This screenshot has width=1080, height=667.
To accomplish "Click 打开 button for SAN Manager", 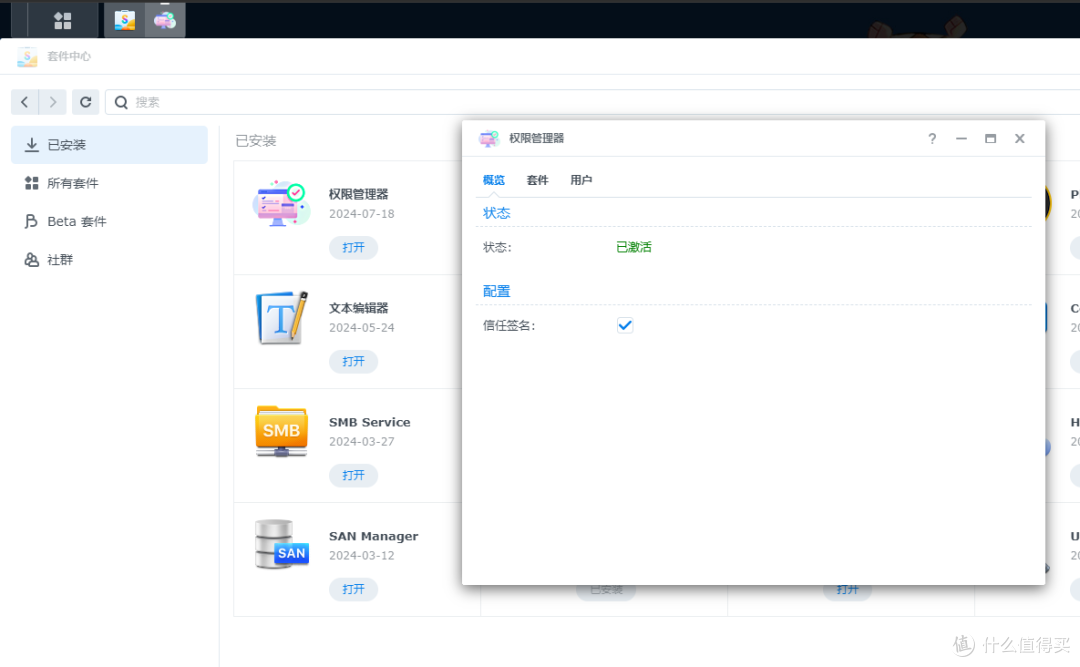I will coord(353,589).
